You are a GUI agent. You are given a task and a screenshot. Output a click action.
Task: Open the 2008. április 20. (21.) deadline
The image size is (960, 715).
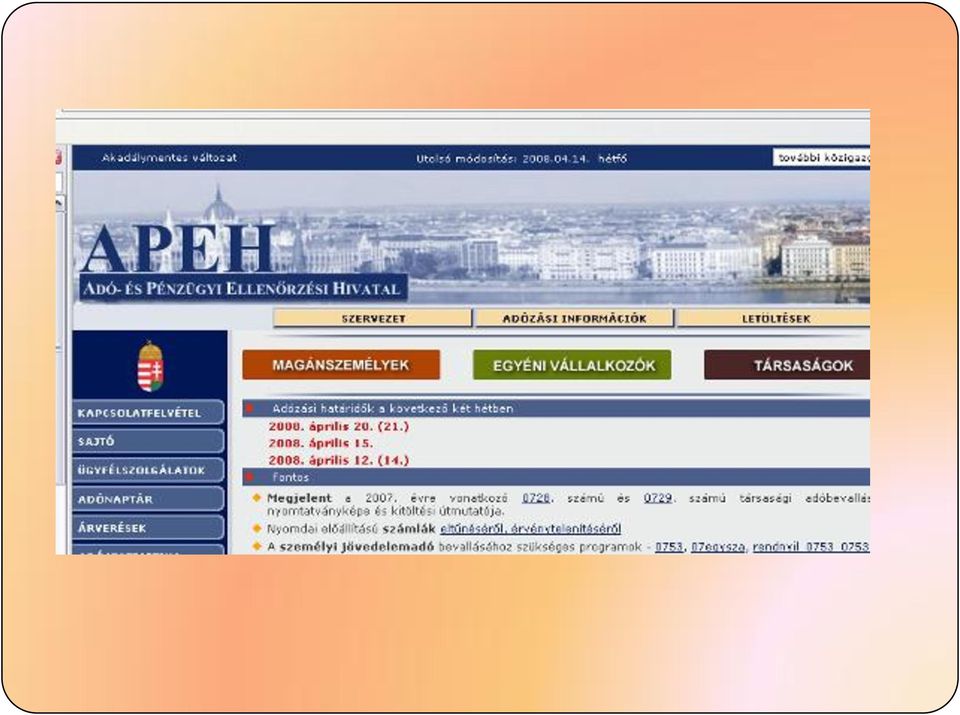point(338,426)
